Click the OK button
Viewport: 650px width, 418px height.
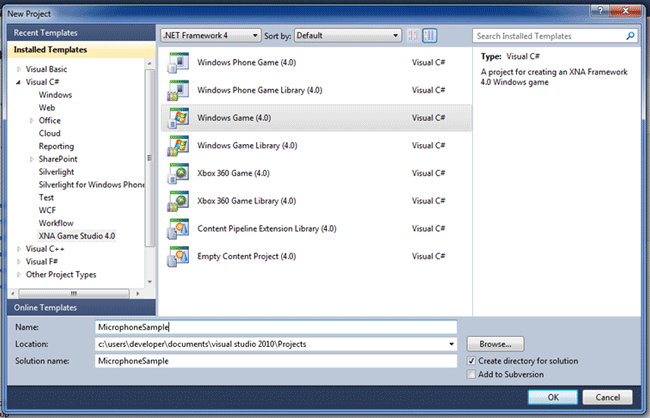553,397
